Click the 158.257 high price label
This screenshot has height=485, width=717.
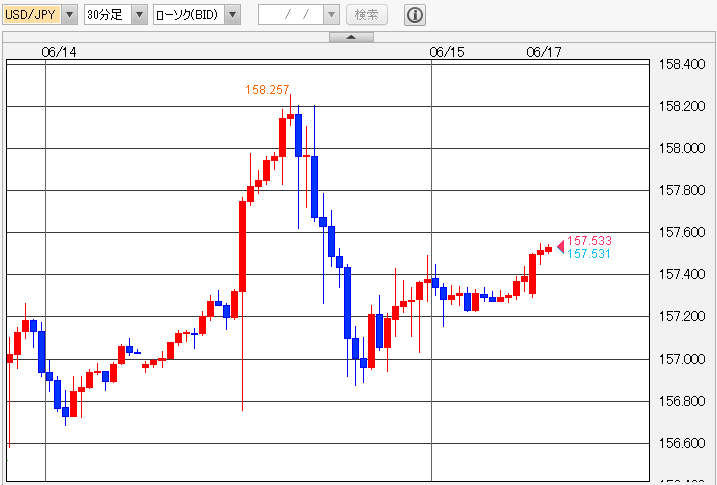pos(267,90)
